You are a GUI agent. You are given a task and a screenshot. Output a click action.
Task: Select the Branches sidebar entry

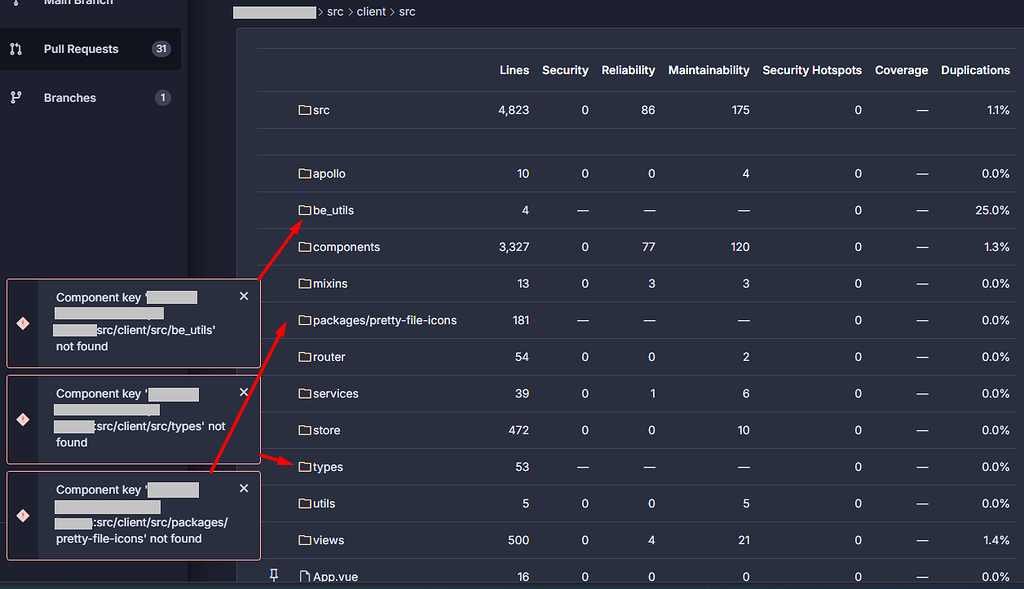(69, 97)
